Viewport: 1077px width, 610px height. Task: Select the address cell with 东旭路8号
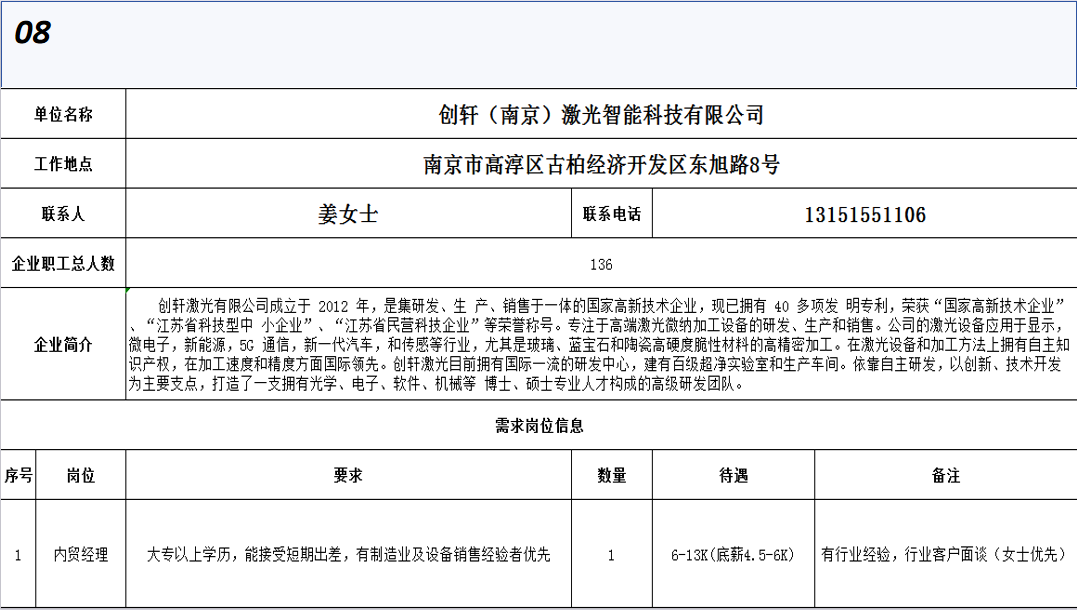[600, 165]
